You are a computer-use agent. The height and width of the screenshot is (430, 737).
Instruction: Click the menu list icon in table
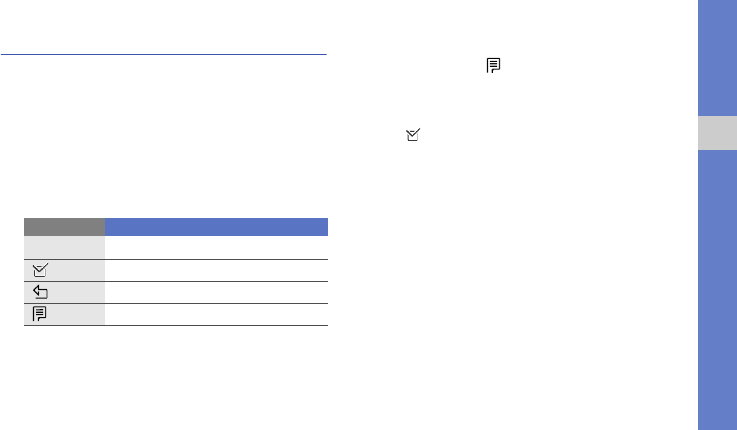40,314
